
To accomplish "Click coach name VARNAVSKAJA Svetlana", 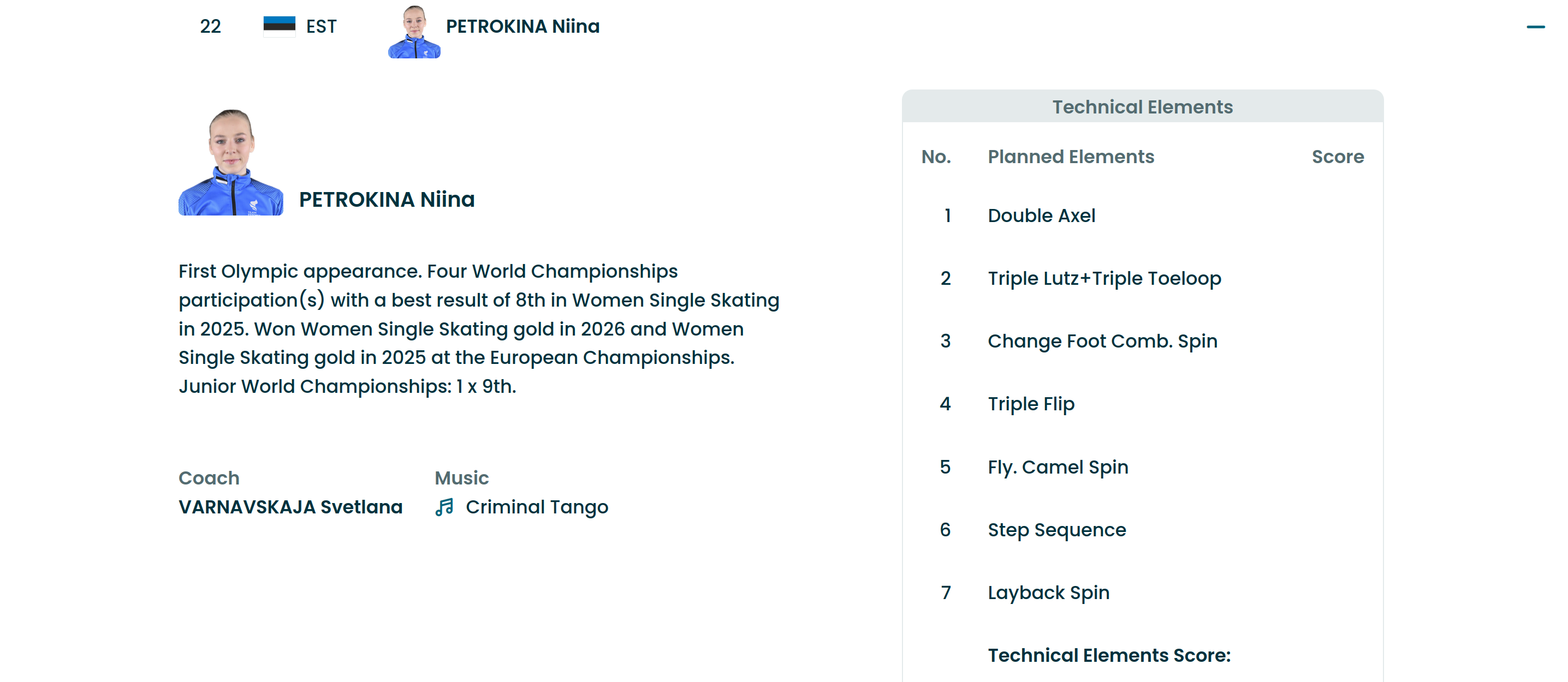I will [x=290, y=507].
